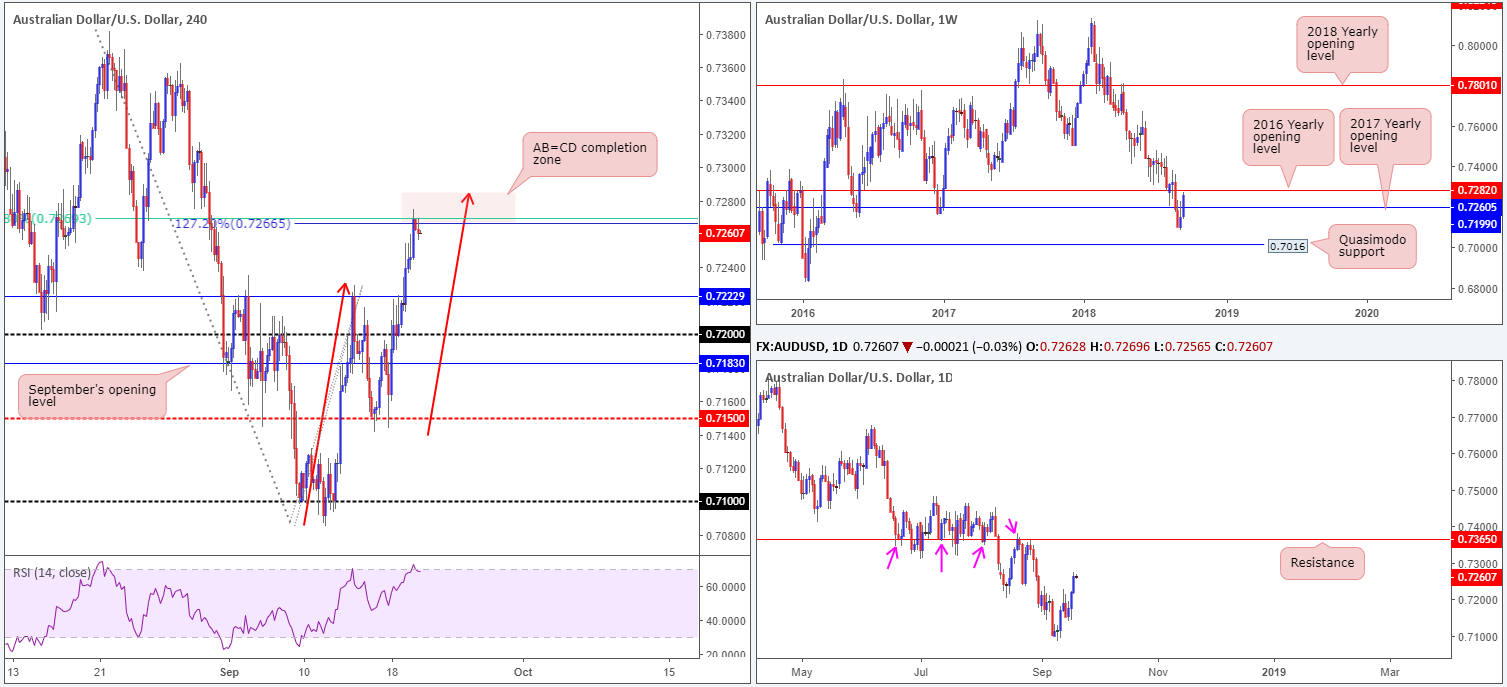The width and height of the screenshot is (1507, 687).
Task: Select the '2017 Yearly opening level' callout
Action: (x=1385, y=138)
